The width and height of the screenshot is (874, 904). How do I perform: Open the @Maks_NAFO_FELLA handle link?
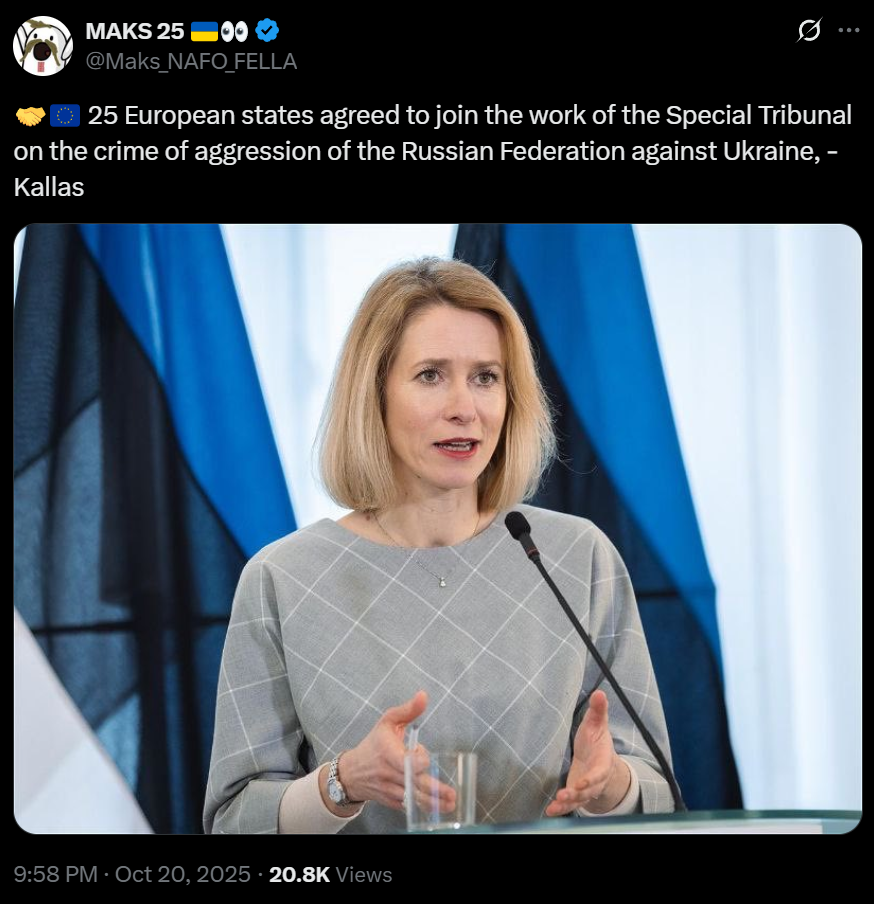(x=191, y=61)
